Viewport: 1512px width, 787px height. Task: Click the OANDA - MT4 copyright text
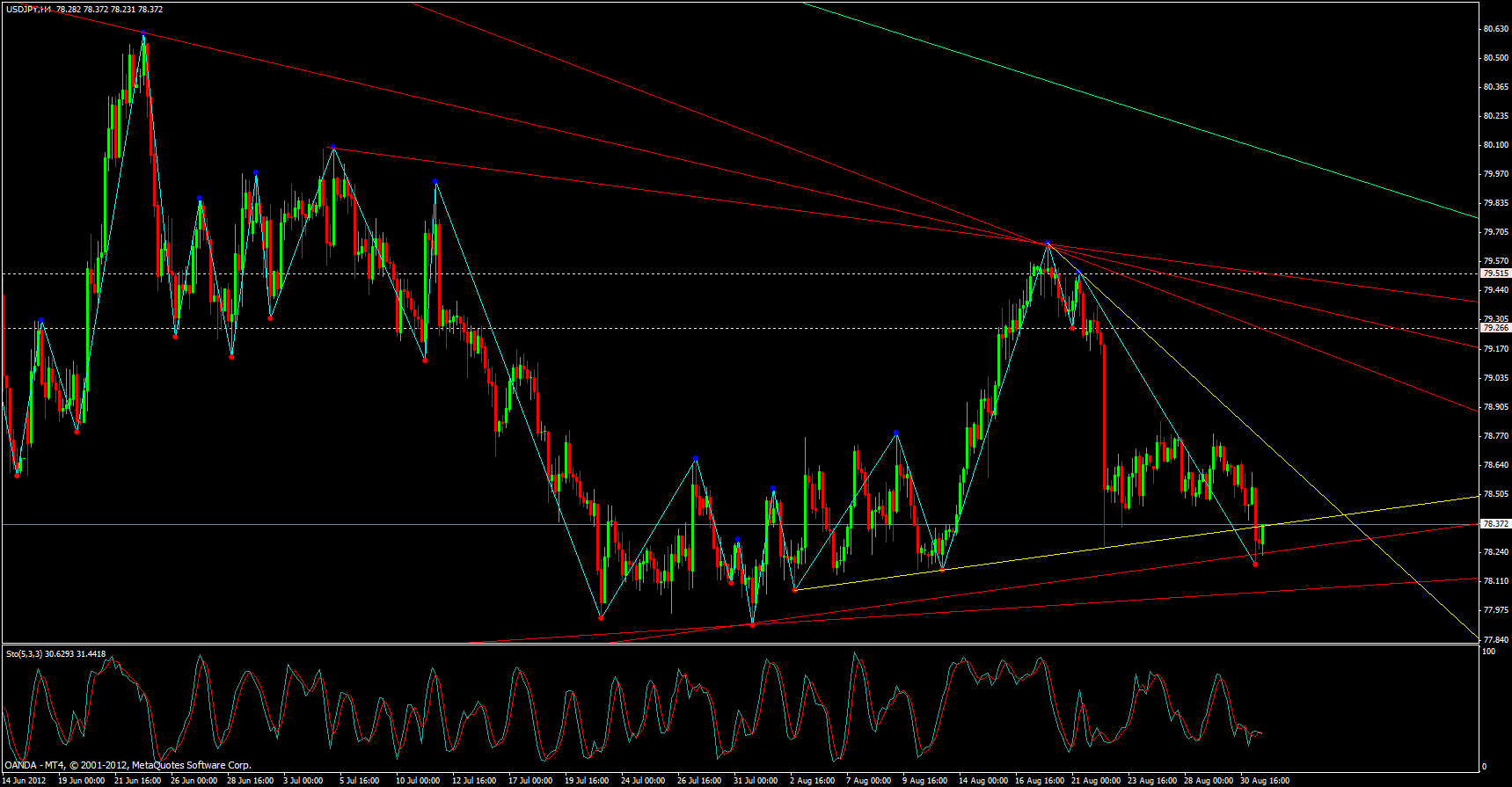coord(128,765)
